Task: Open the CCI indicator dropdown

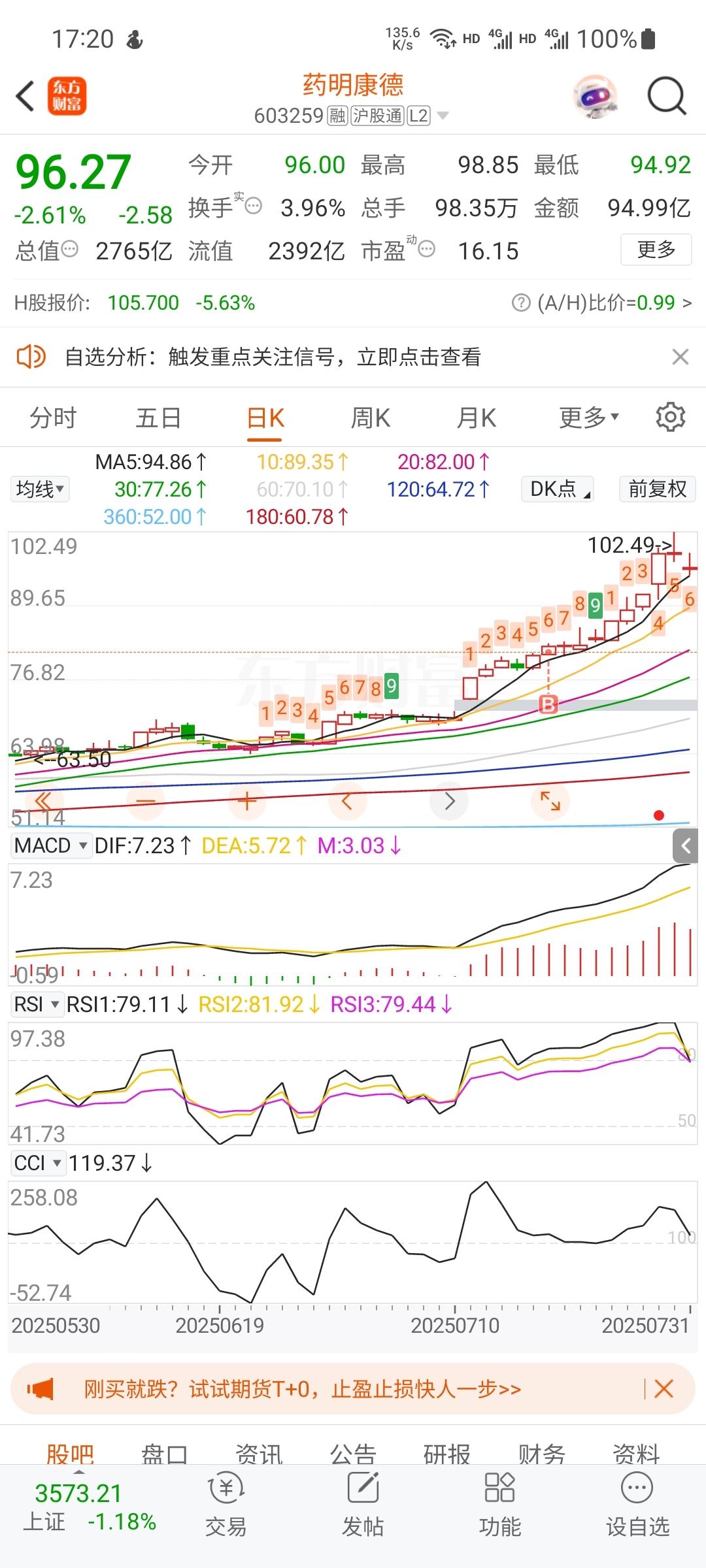Action: 38,1163
